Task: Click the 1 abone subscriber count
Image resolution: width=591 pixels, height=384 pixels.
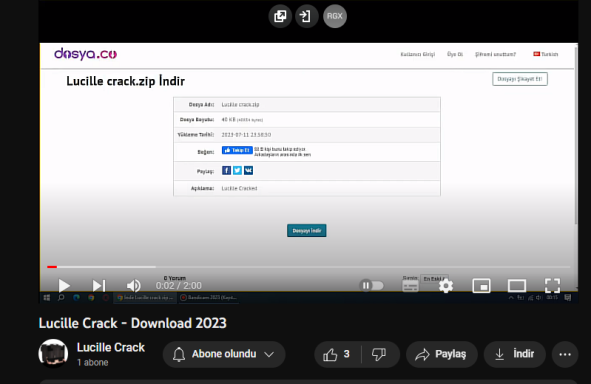Action: pyautogui.click(x=93, y=363)
